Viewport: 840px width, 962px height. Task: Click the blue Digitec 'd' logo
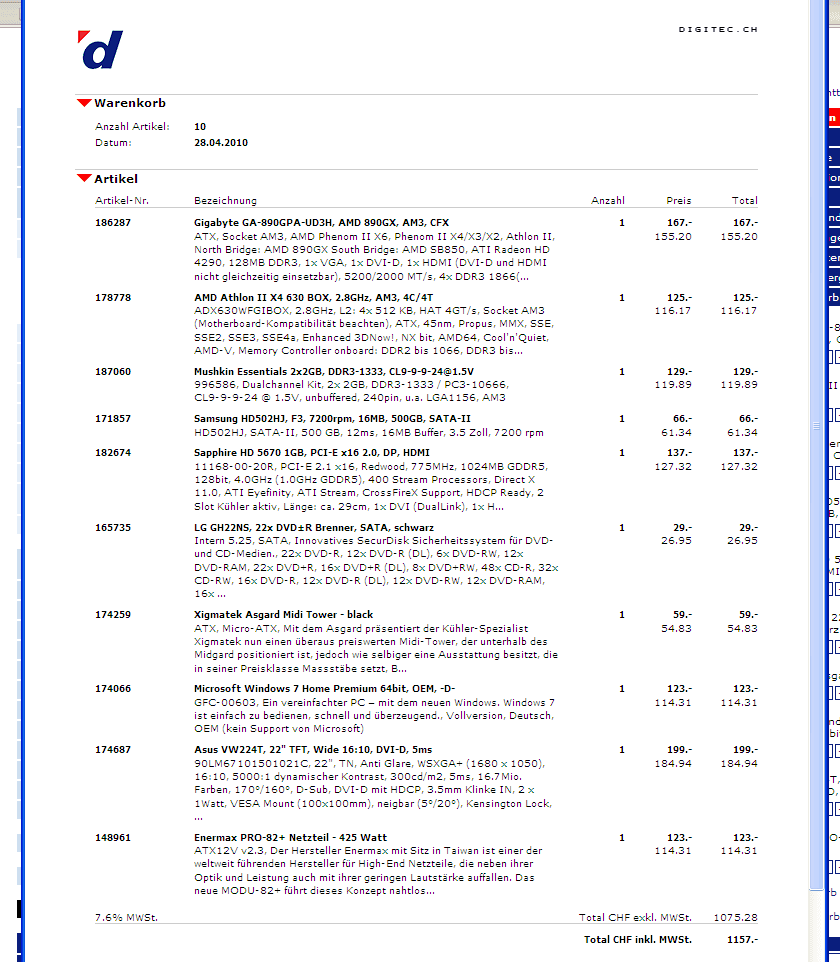[x=101, y=49]
